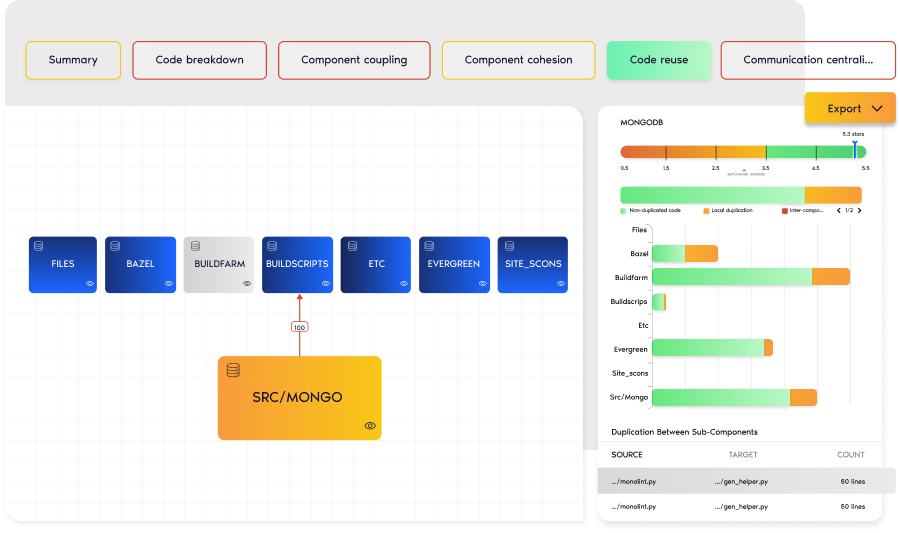Click database icon on ETC component

(x=352, y=246)
